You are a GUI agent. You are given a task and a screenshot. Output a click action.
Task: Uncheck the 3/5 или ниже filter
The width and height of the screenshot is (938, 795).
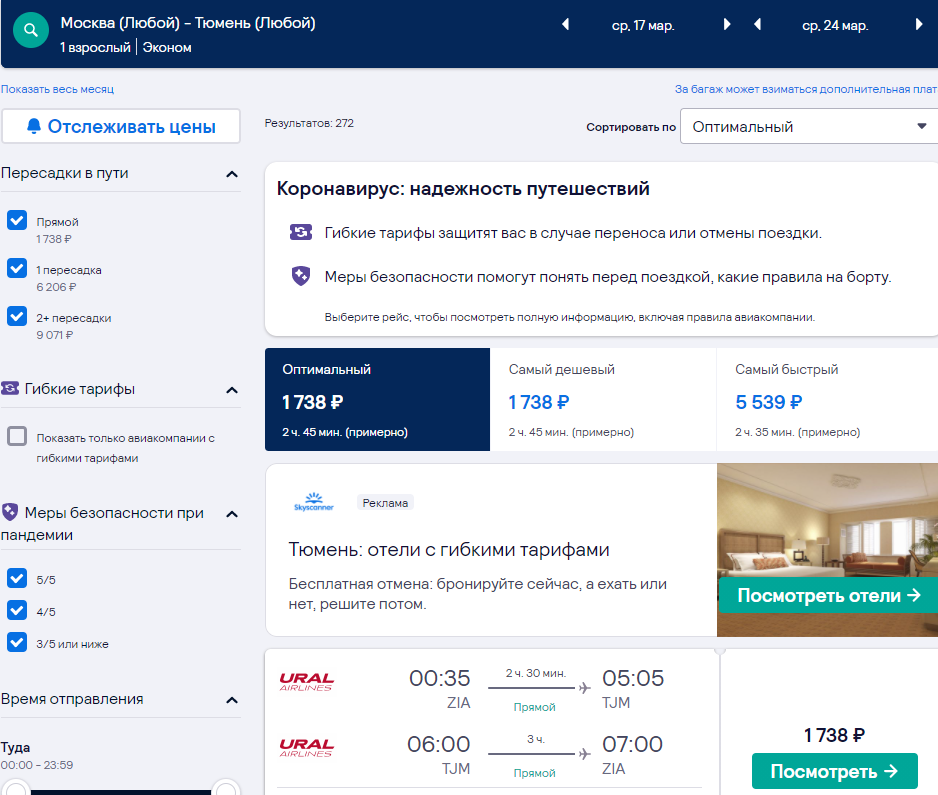click(x=17, y=642)
